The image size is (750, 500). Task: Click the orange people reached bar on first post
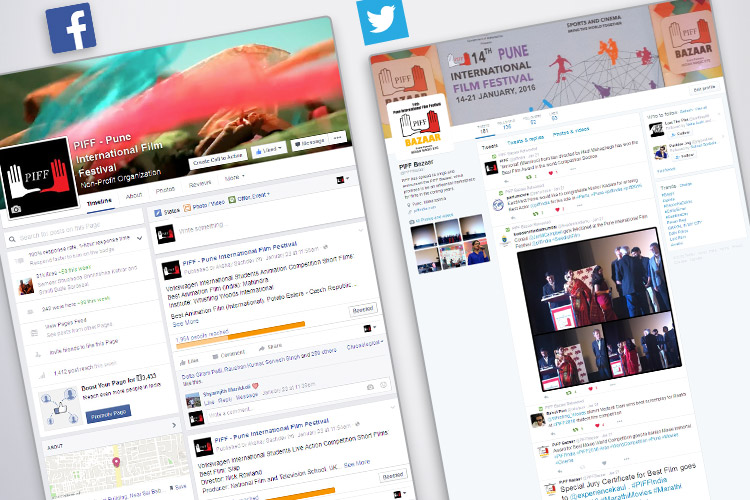(241, 333)
